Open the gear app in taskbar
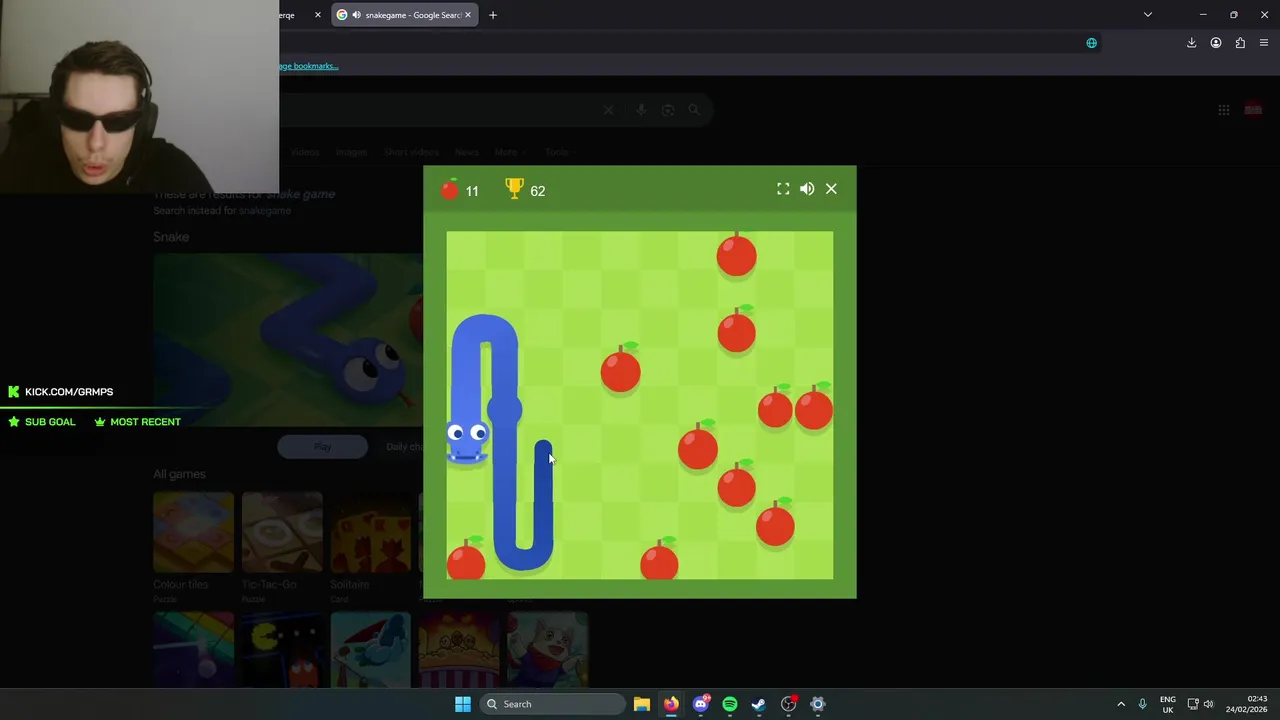The image size is (1280, 720). click(x=817, y=704)
